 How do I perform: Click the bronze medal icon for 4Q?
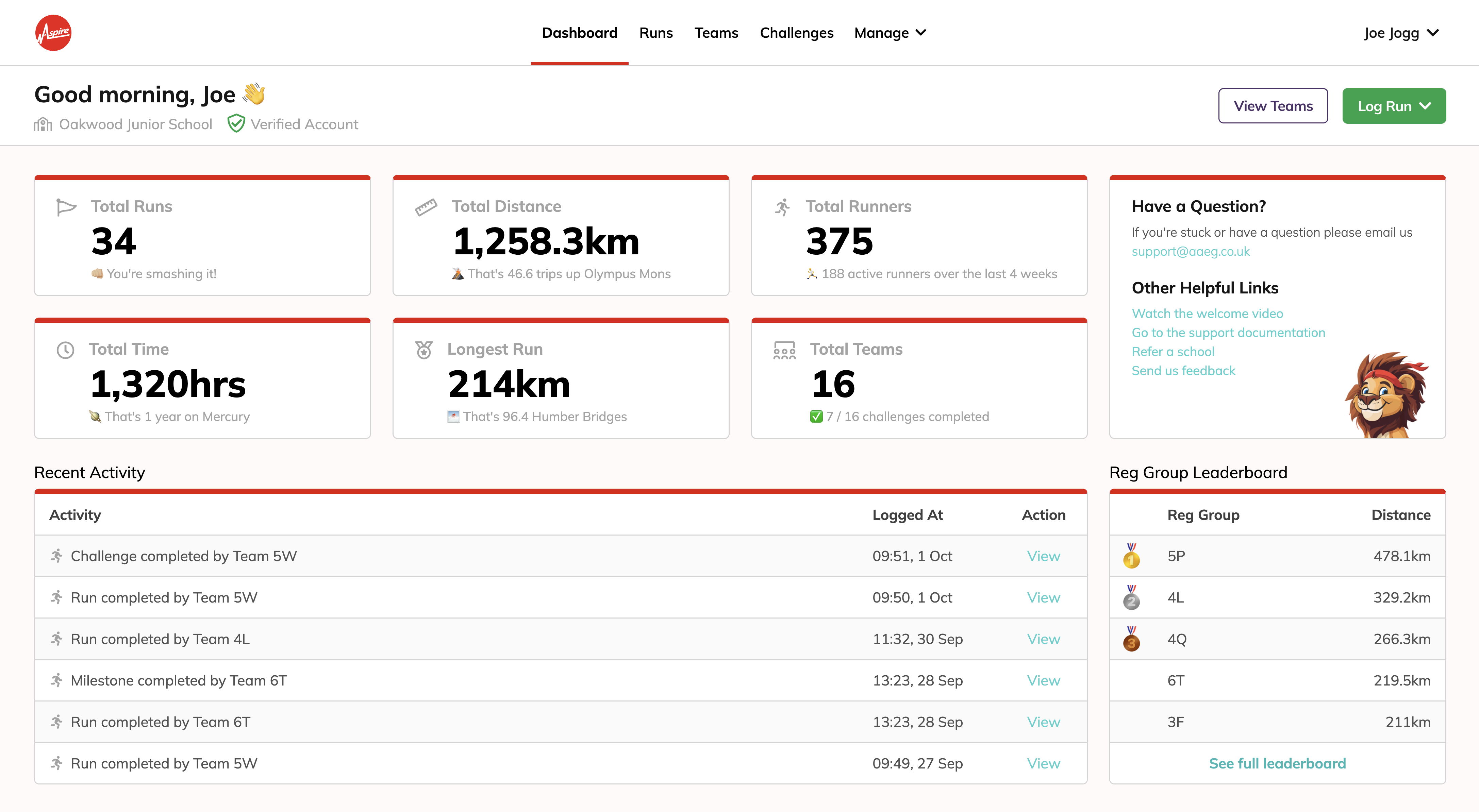pos(1131,639)
